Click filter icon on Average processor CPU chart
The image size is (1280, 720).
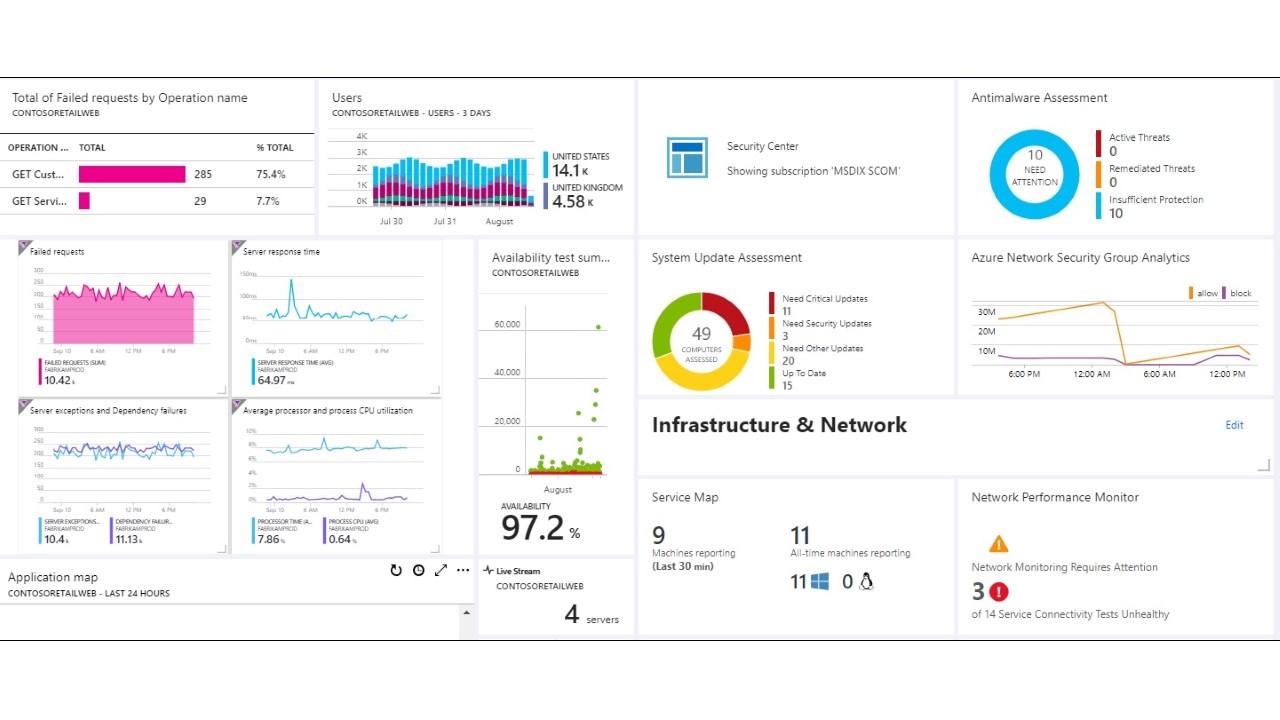click(x=237, y=405)
